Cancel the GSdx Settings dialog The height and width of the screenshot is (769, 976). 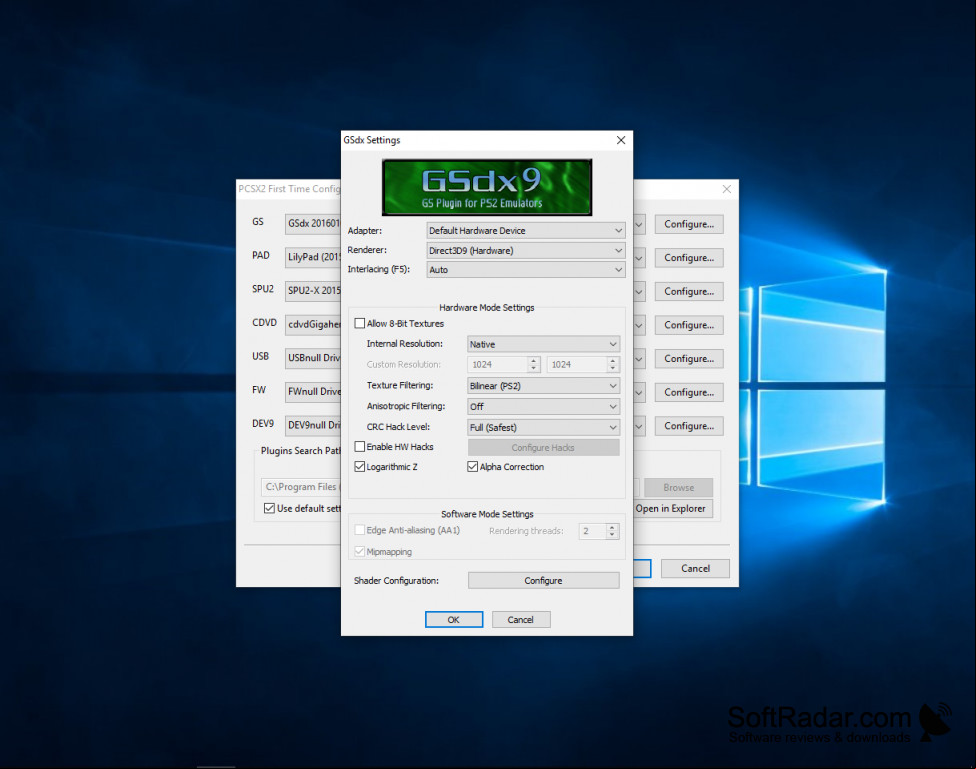click(x=521, y=620)
